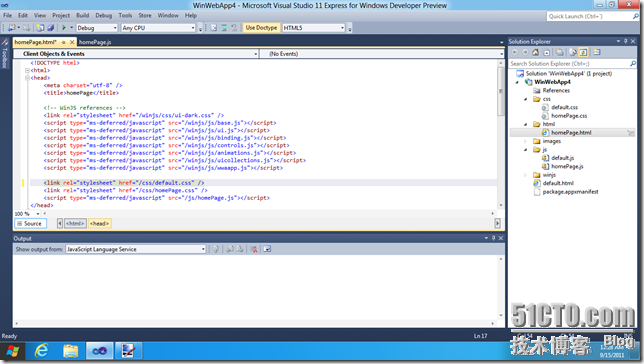Open File Explorer from taskbar
This screenshot has height=364, width=644.
tap(71, 351)
